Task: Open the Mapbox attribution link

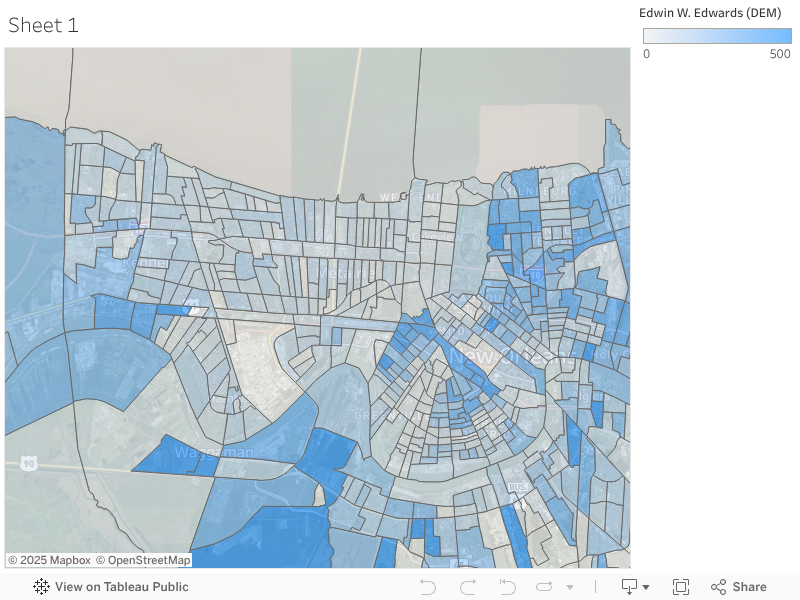Action: point(49,560)
